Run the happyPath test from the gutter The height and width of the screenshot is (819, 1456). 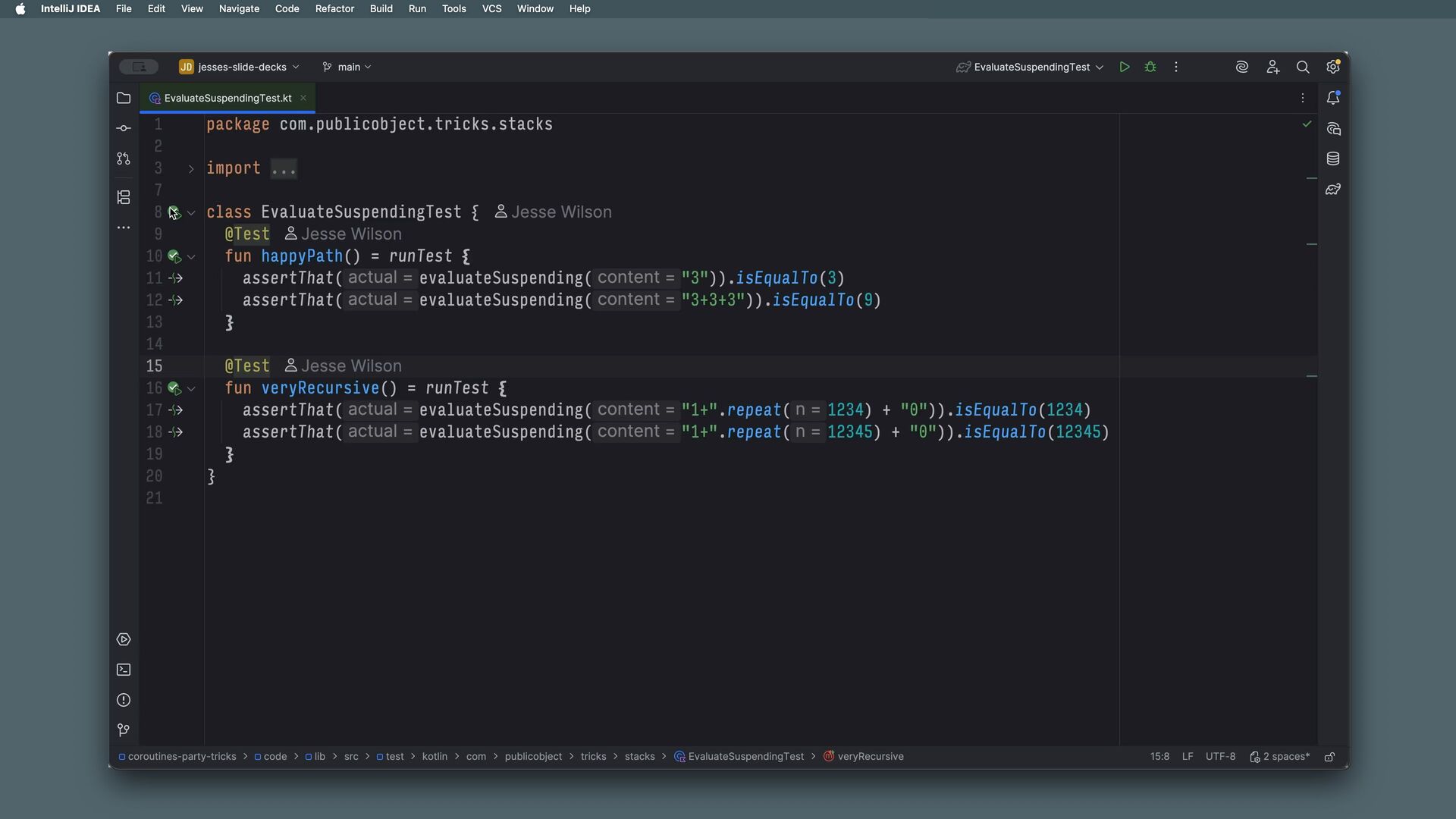click(x=174, y=256)
